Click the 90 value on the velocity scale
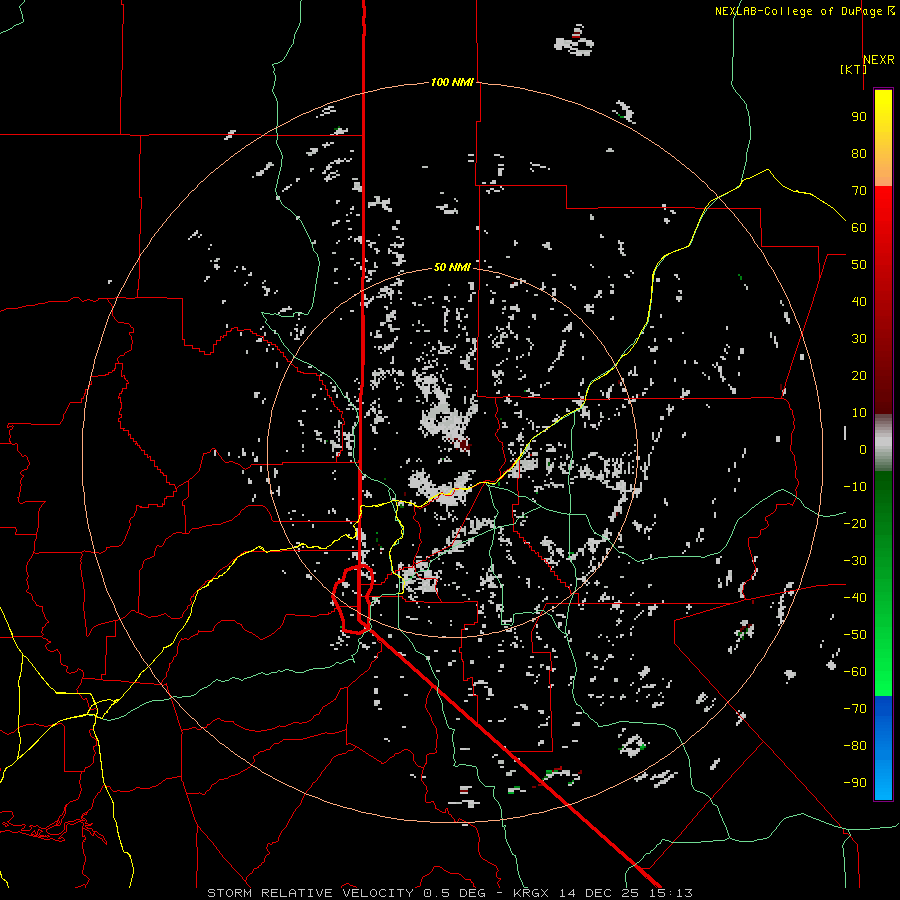Image resolution: width=900 pixels, height=900 pixels. [x=859, y=117]
